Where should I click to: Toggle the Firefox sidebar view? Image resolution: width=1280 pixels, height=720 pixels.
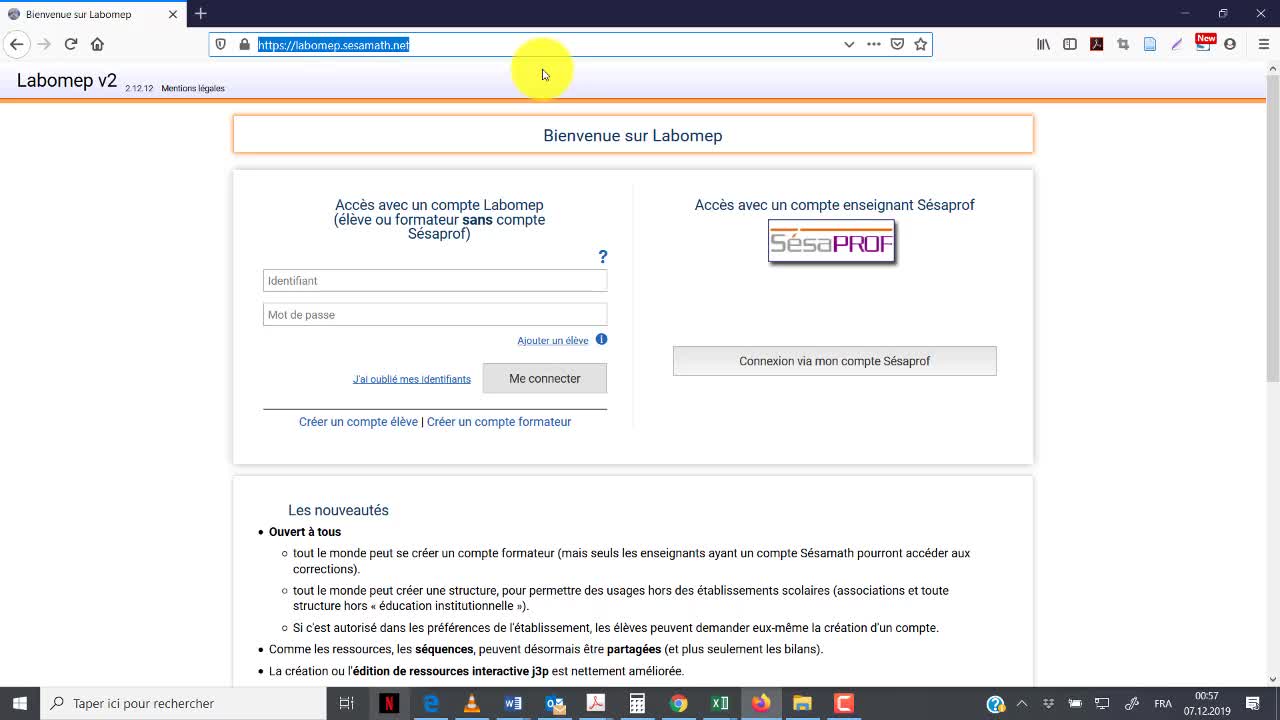click(1070, 44)
